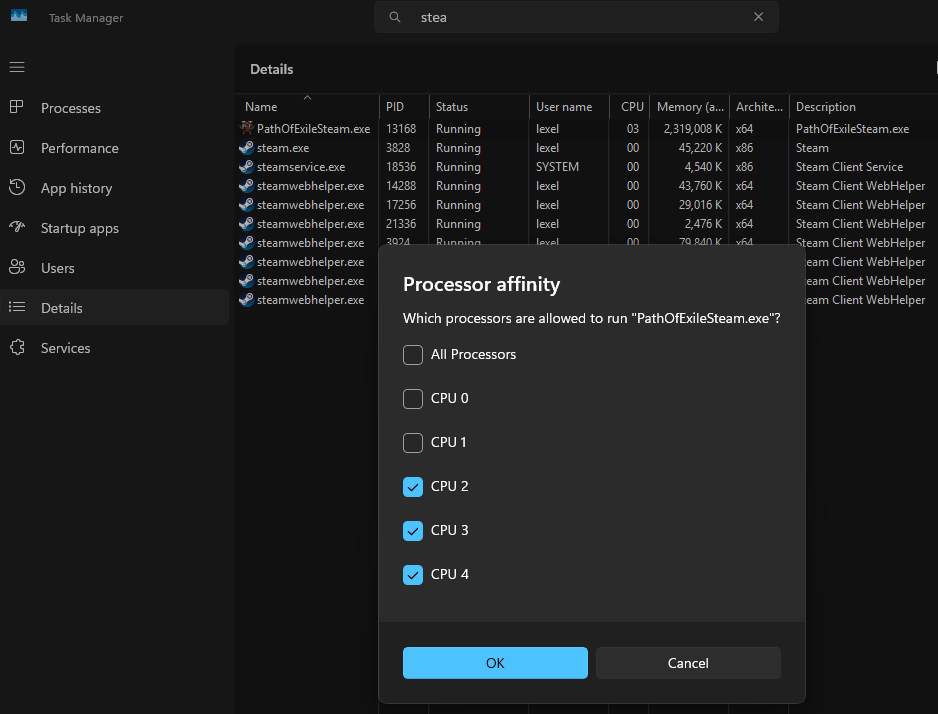Sort by the PID column header
The image size is (938, 714).
404,106
